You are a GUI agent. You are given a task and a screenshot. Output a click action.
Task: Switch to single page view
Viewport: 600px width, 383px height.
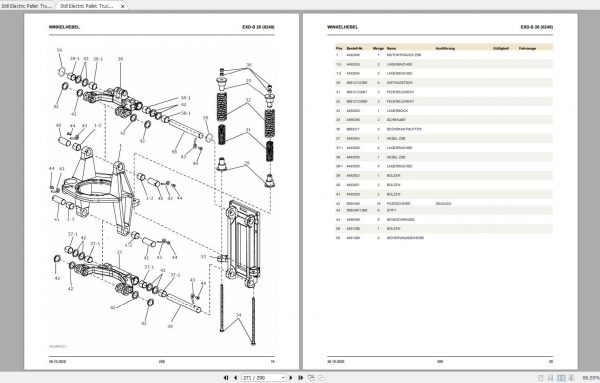click(541, 378)
